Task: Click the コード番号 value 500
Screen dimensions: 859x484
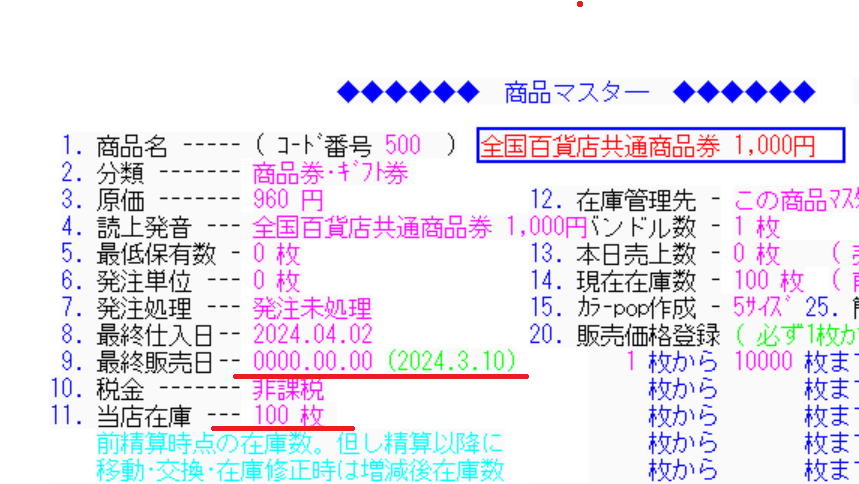Action: click(403, 145)
